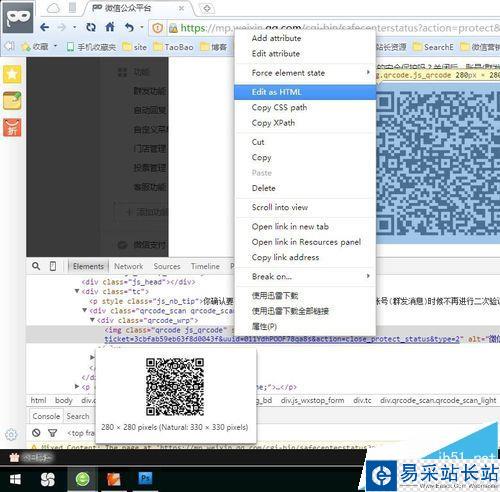Open the dropdown beside the back forward arrows
This screenshot has height=492, width=500.
75,27
